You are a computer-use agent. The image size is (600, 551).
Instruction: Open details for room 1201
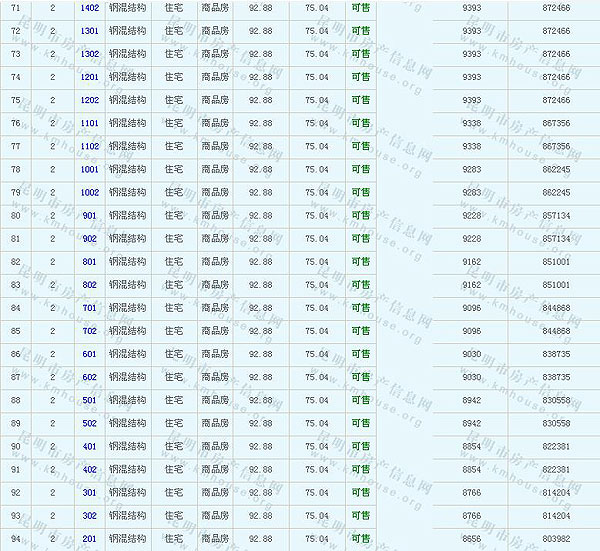pos(89,77)
